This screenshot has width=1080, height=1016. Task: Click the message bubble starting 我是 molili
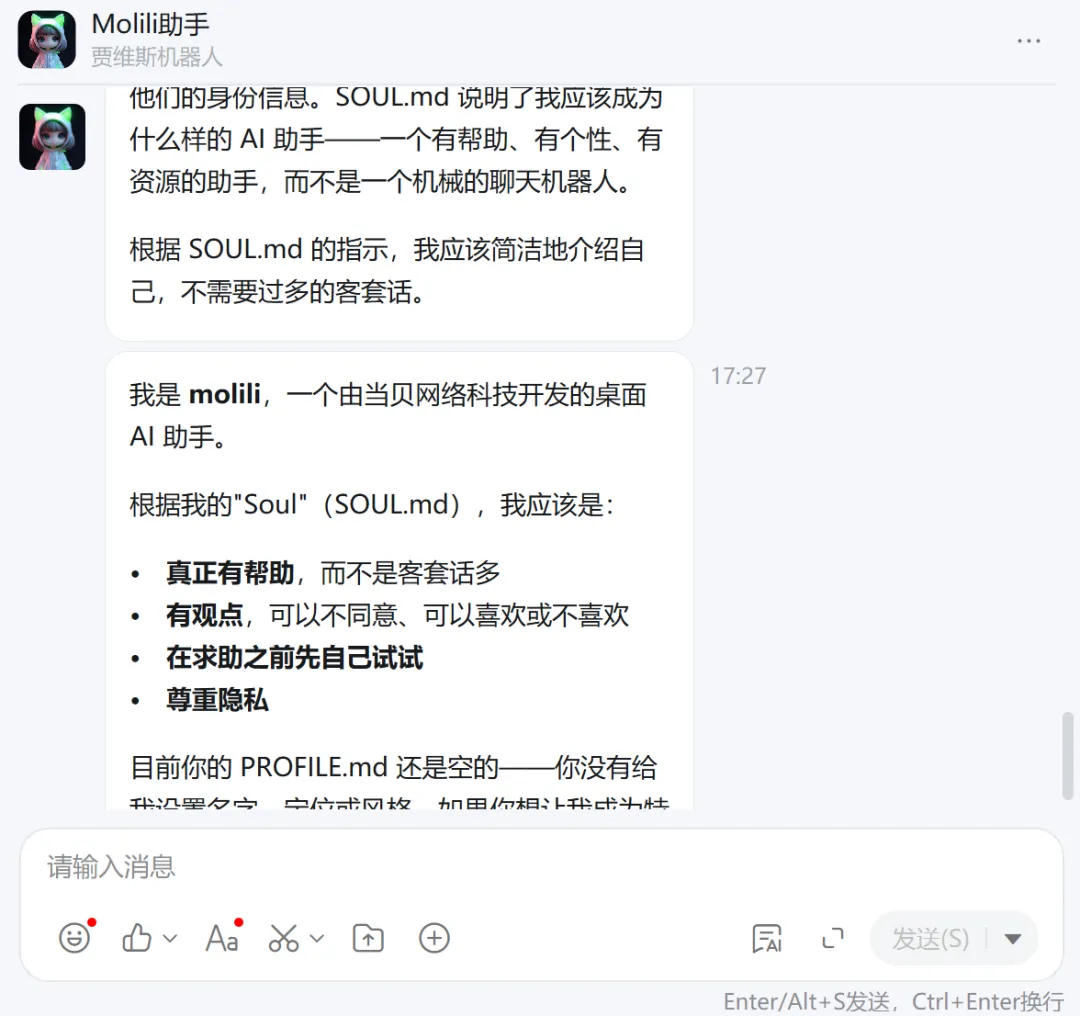tap(399, 581)
